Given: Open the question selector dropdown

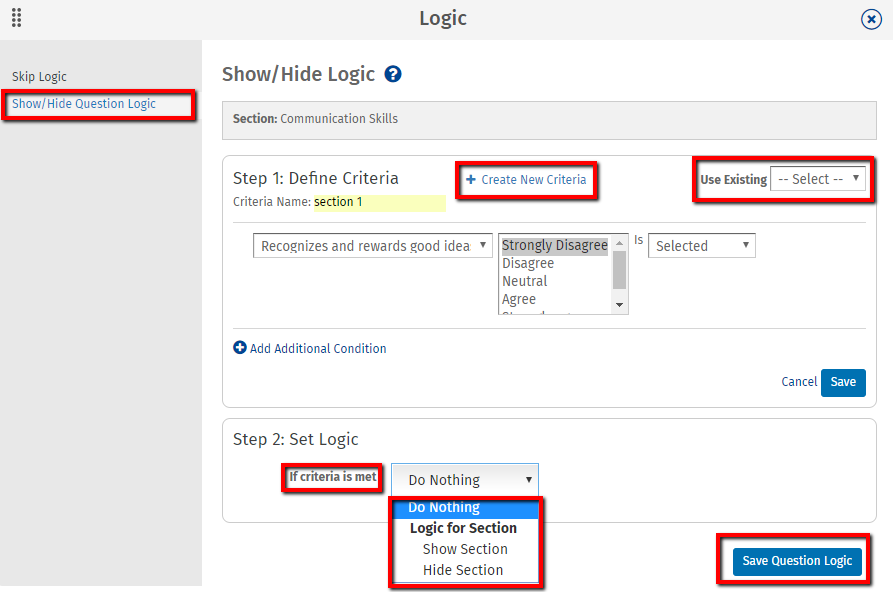Looking at the screenshot, I should click(x=372, y=246).
